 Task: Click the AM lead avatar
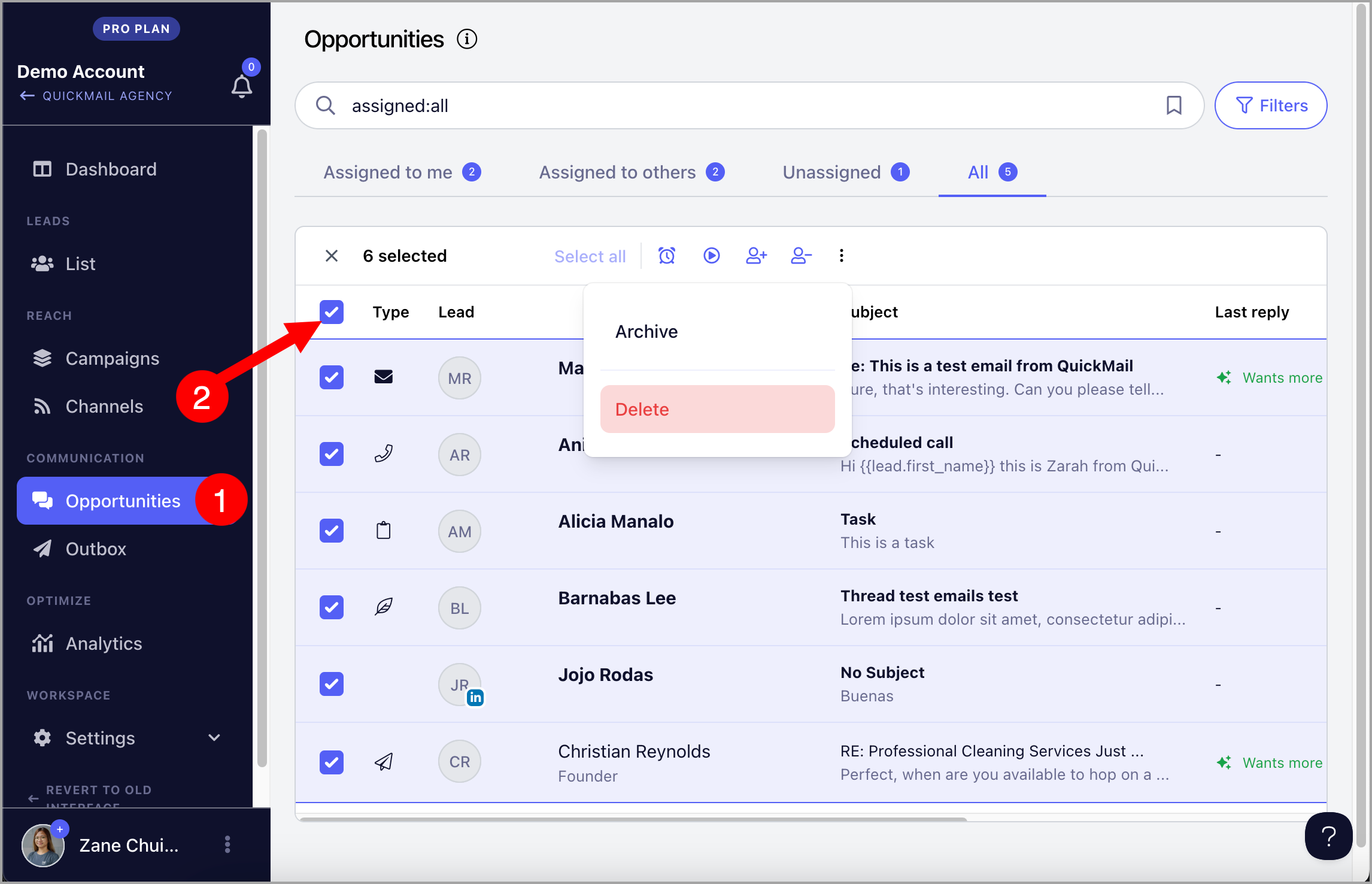click(x=460, y=531)
